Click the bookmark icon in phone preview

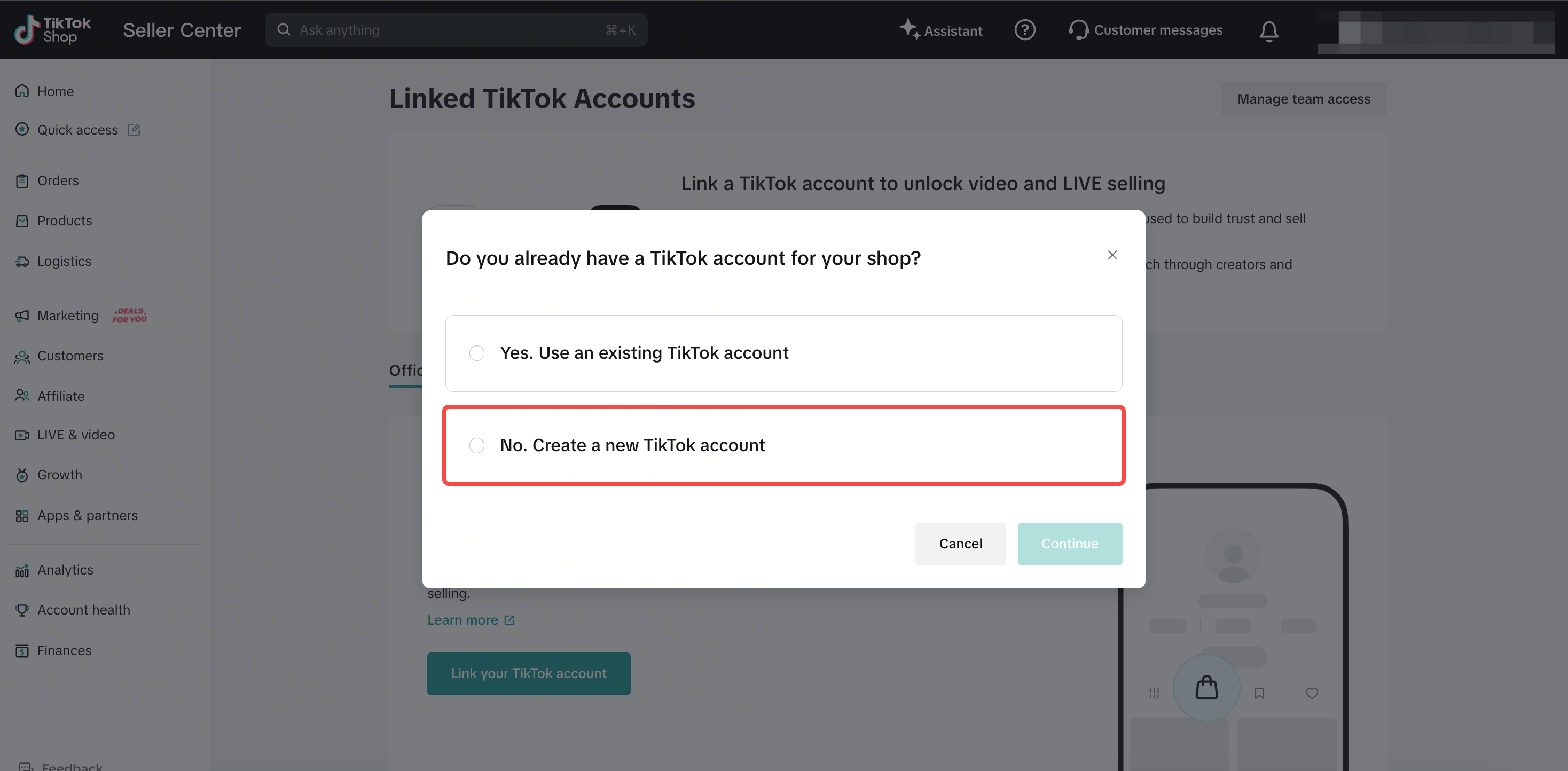point(1259,693)
